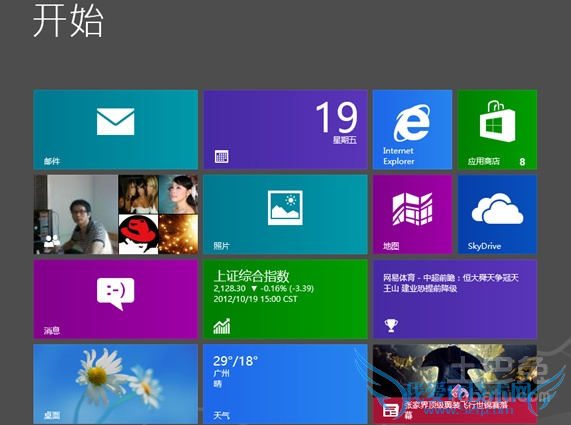Click the 天气 label
571x425 pixels.
[221, 415]
